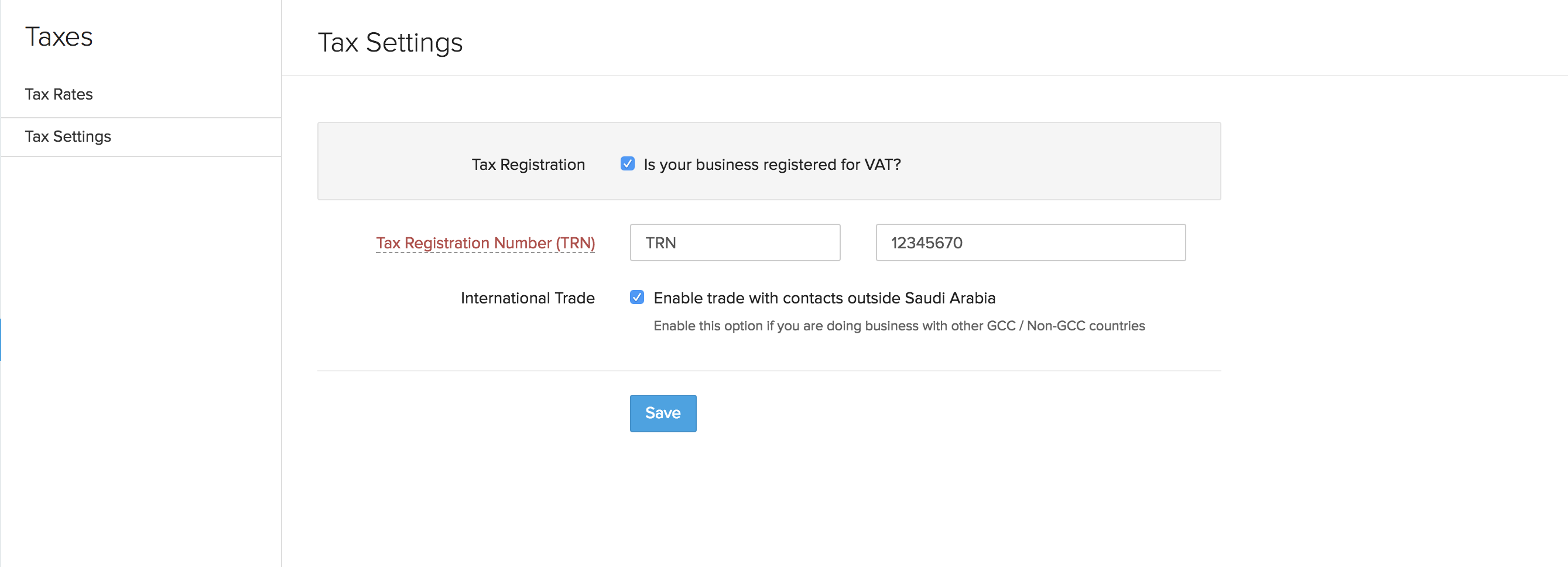Select the Tax Settings sidebar item
The image size is (1568, 567).
point(67,136)
